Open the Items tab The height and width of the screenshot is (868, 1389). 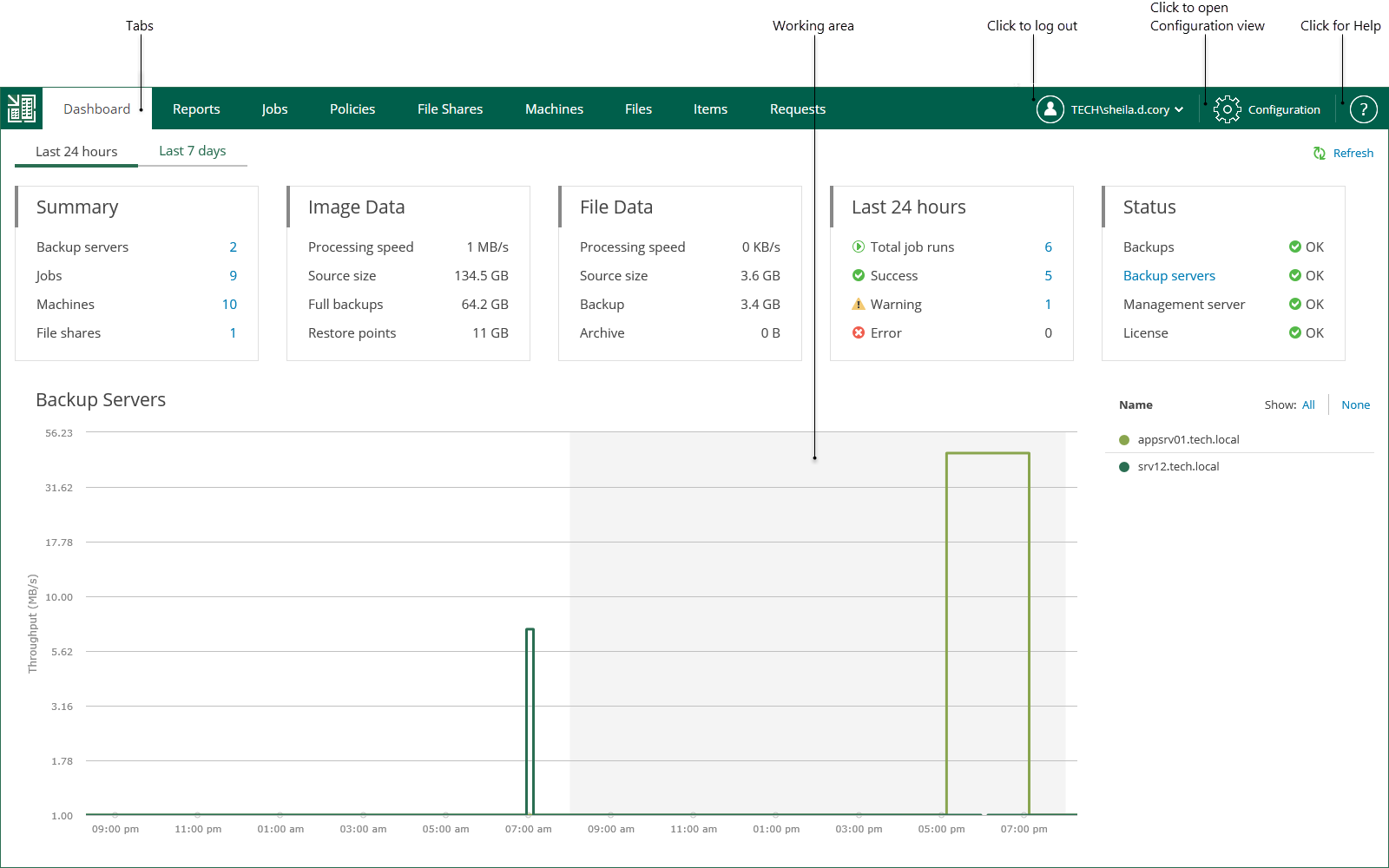pyautogui.click(x=710, y=108)
